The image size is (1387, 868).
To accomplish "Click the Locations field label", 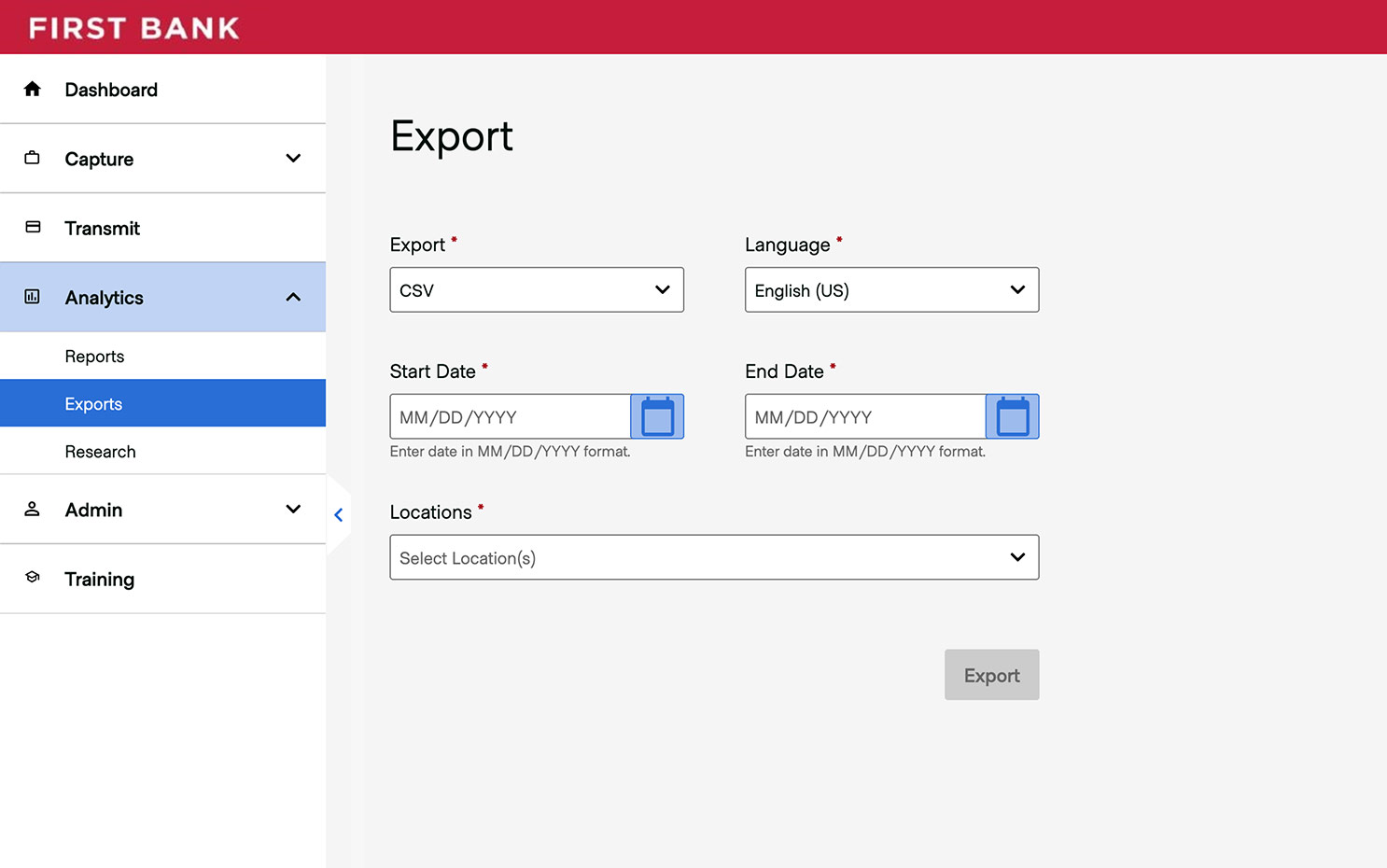I will (x=430, y=512).
